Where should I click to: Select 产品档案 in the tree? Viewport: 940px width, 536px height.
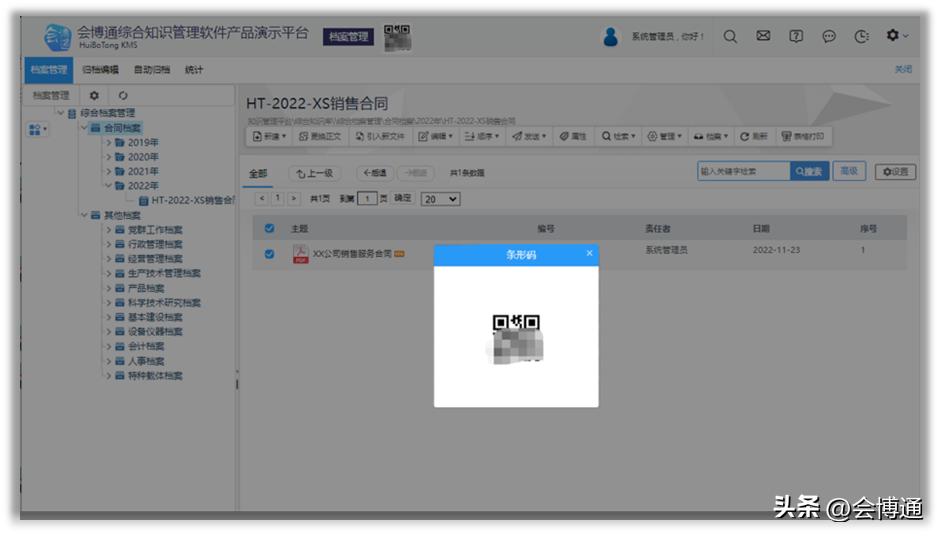tap(146, 288)
